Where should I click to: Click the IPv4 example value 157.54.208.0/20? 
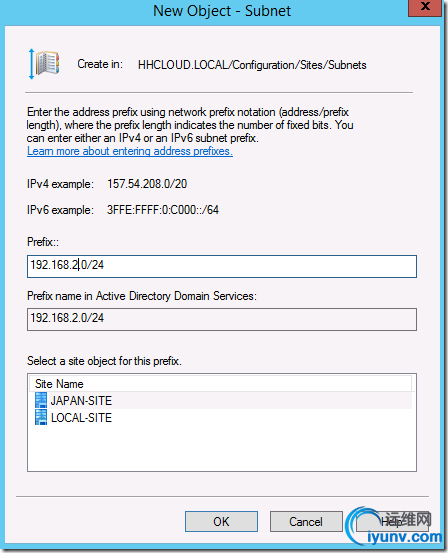pyautogui.click(x=147, y=184)
